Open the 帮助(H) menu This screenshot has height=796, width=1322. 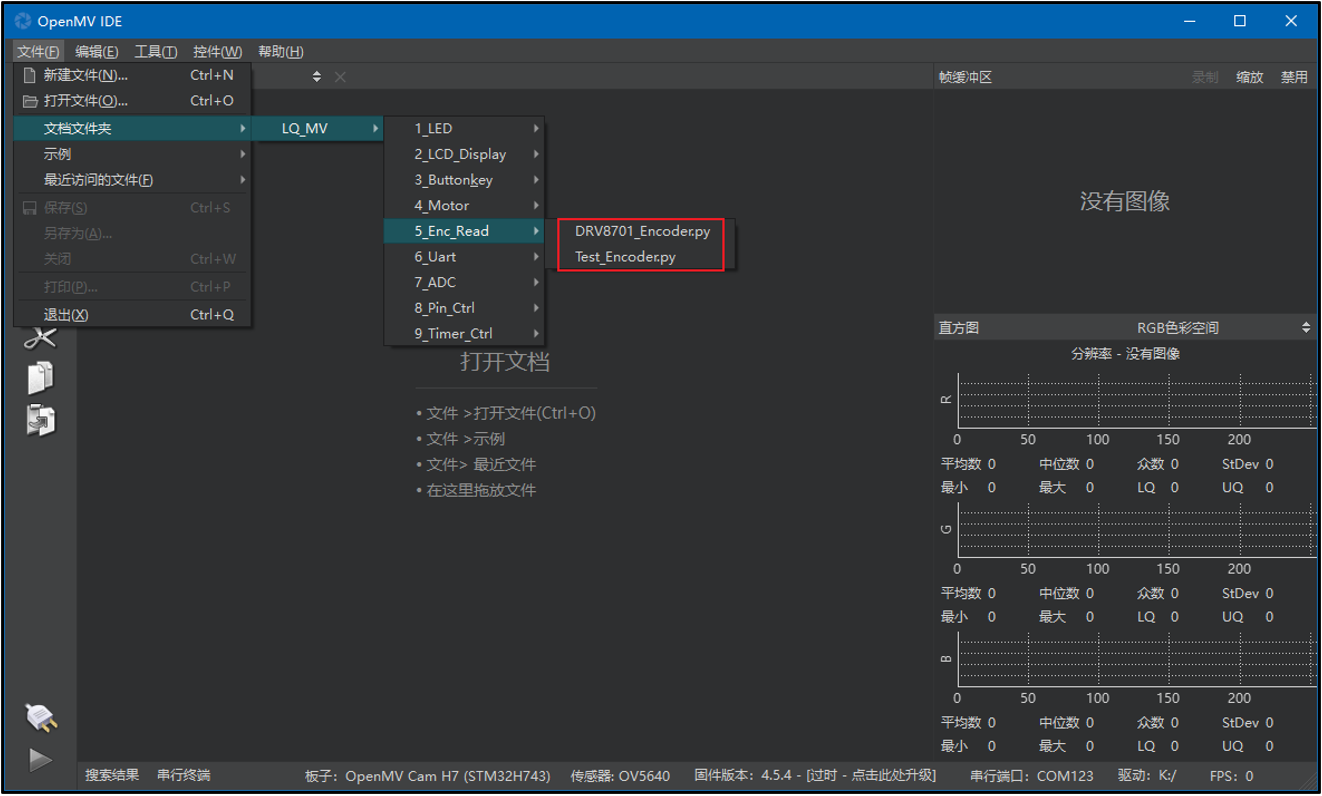pos(281,52)
